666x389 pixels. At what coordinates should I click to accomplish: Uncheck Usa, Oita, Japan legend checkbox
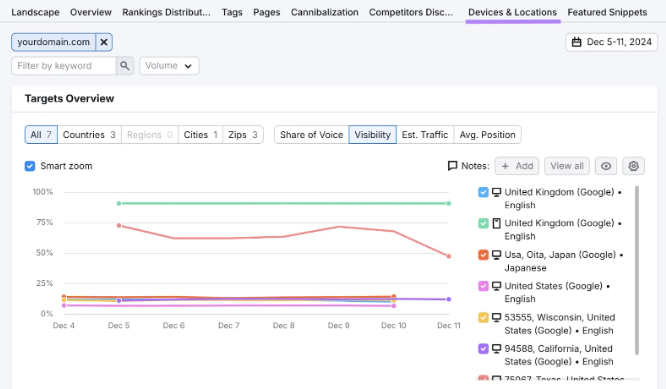click(x=483, y=255)
